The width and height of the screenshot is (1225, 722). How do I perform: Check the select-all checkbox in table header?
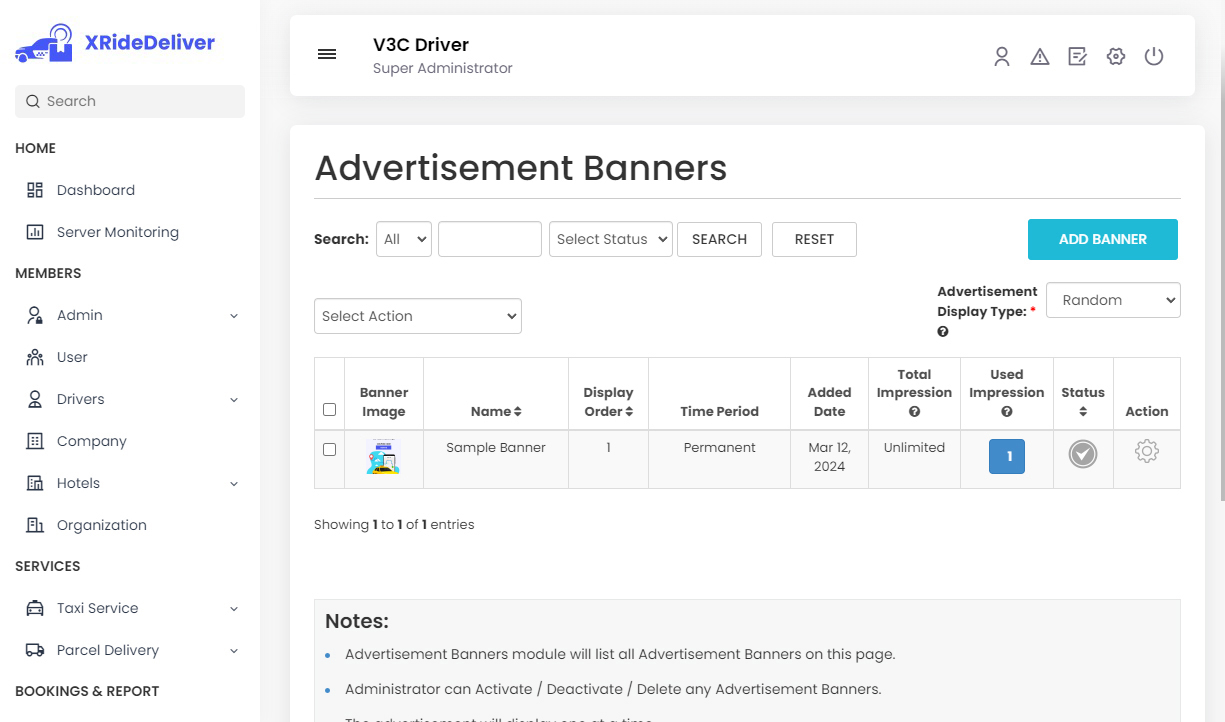[329, 409]
